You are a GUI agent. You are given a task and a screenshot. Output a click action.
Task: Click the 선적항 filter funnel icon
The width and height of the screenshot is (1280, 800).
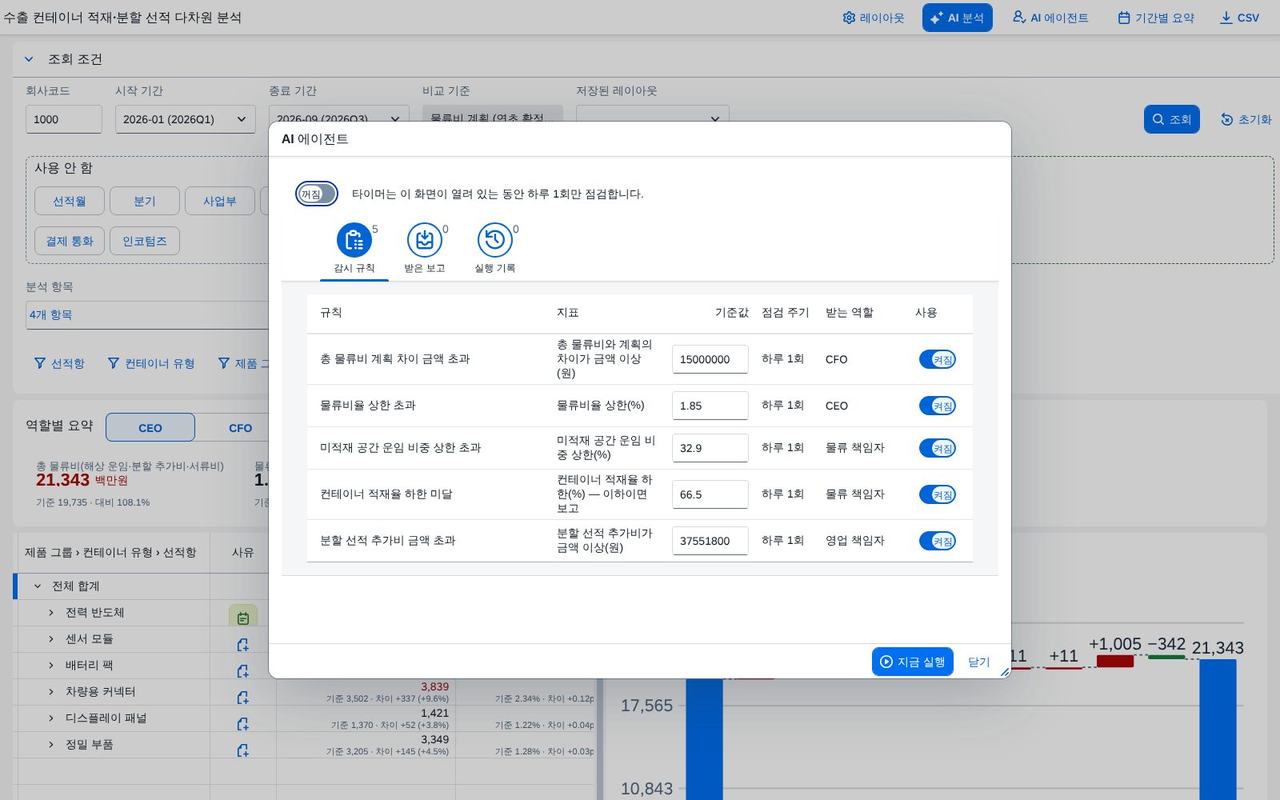40,363
